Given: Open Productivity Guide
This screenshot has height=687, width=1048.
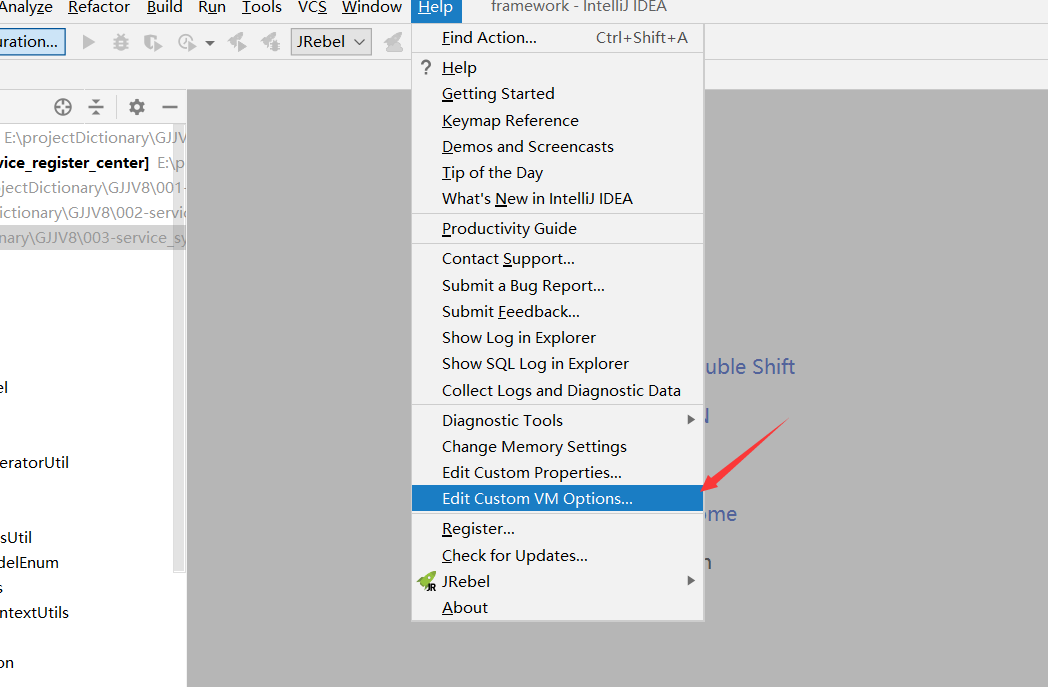Looking at the screenshot, I should (x=557, y=229).
